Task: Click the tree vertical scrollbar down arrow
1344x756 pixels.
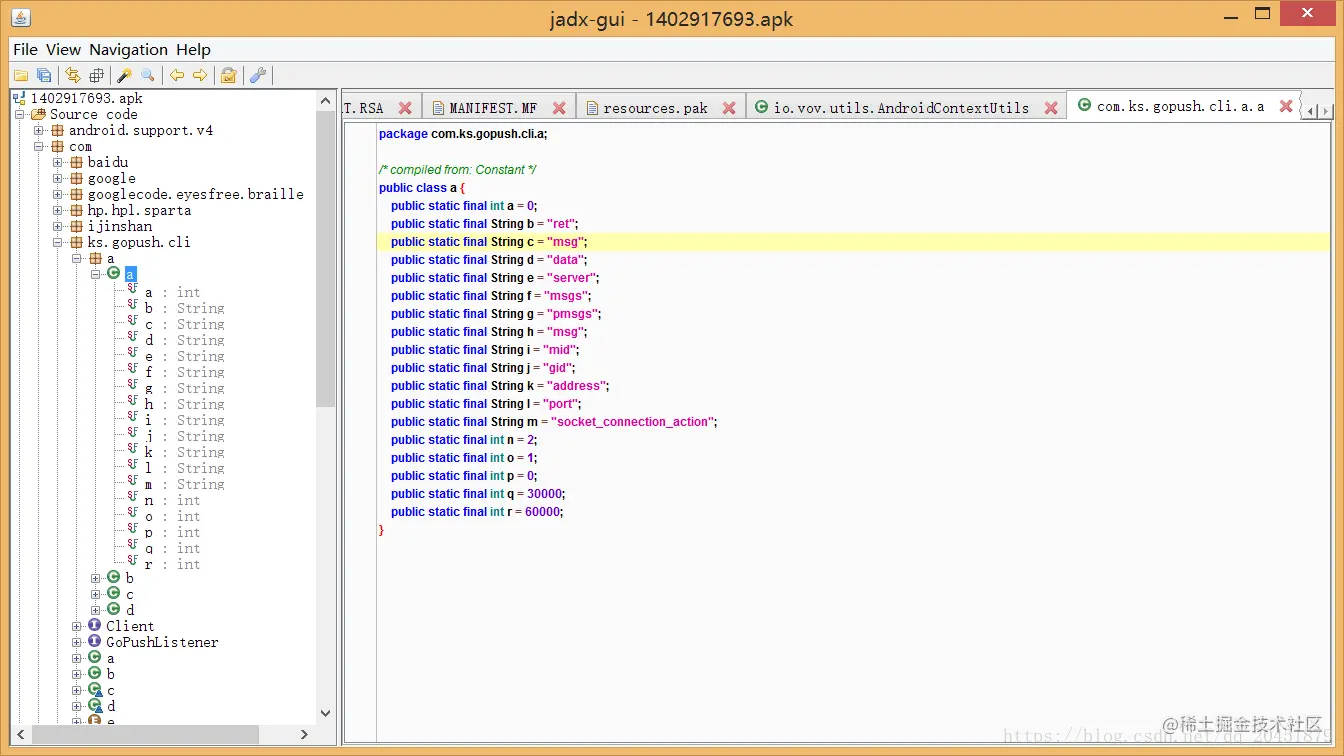Action: [326, 713]
